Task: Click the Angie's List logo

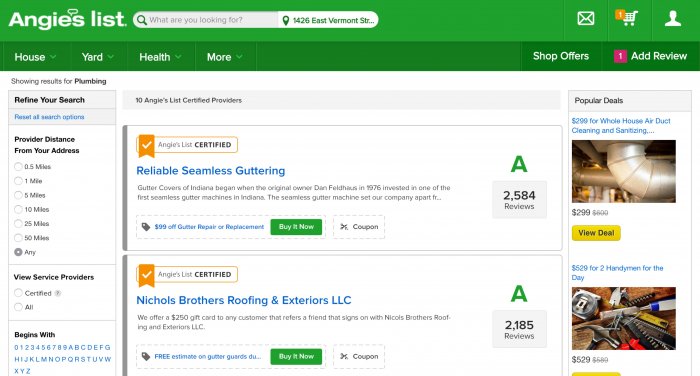Action: click(67, 20)
